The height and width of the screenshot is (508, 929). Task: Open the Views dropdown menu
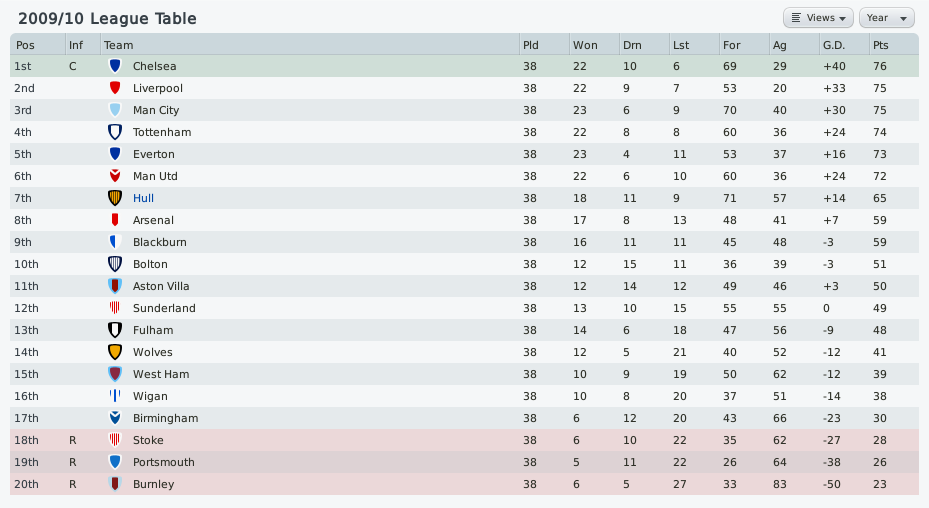point(818,18)
